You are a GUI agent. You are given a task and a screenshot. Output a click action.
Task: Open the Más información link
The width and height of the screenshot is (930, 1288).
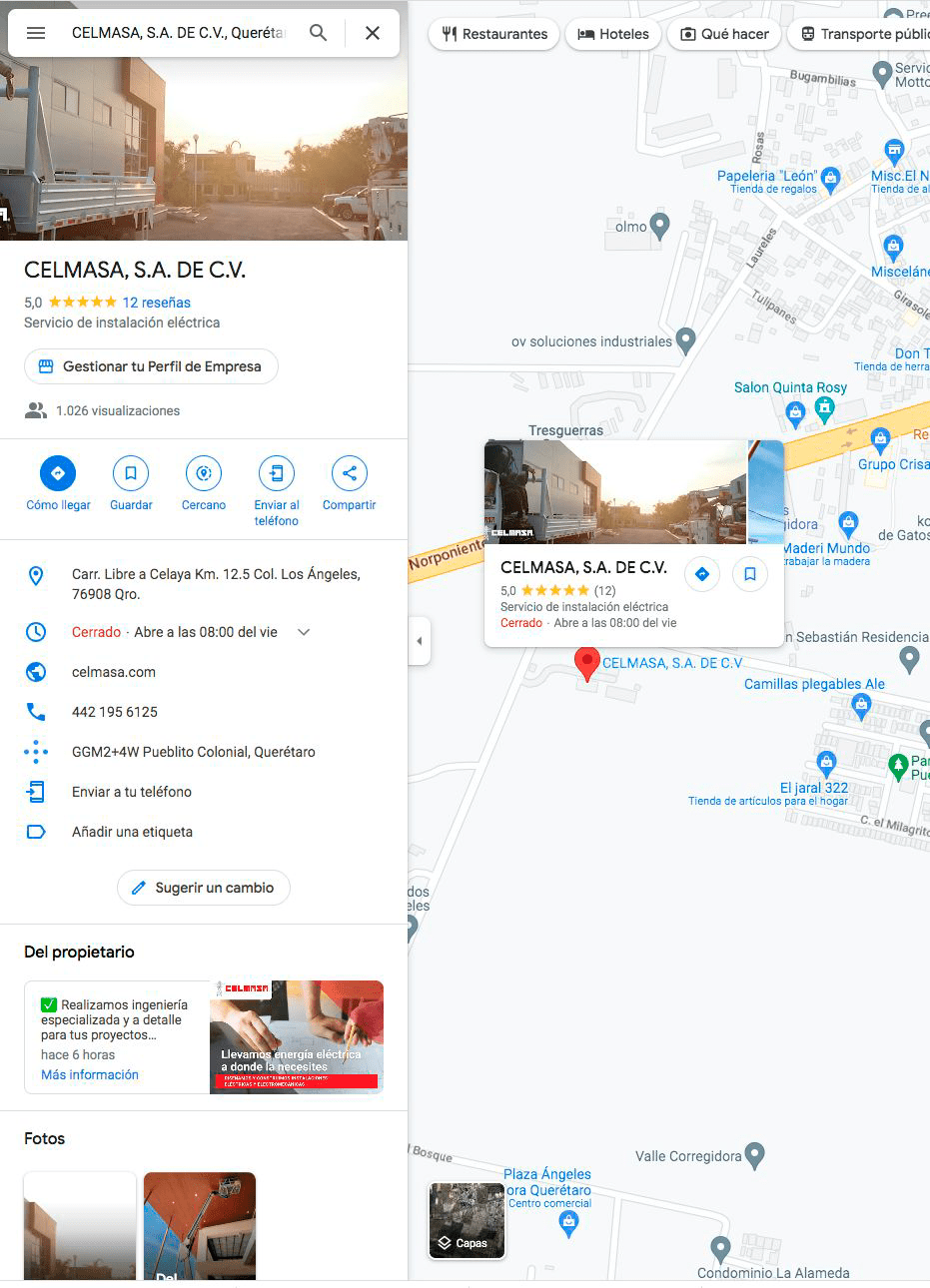pos(90,1075)
